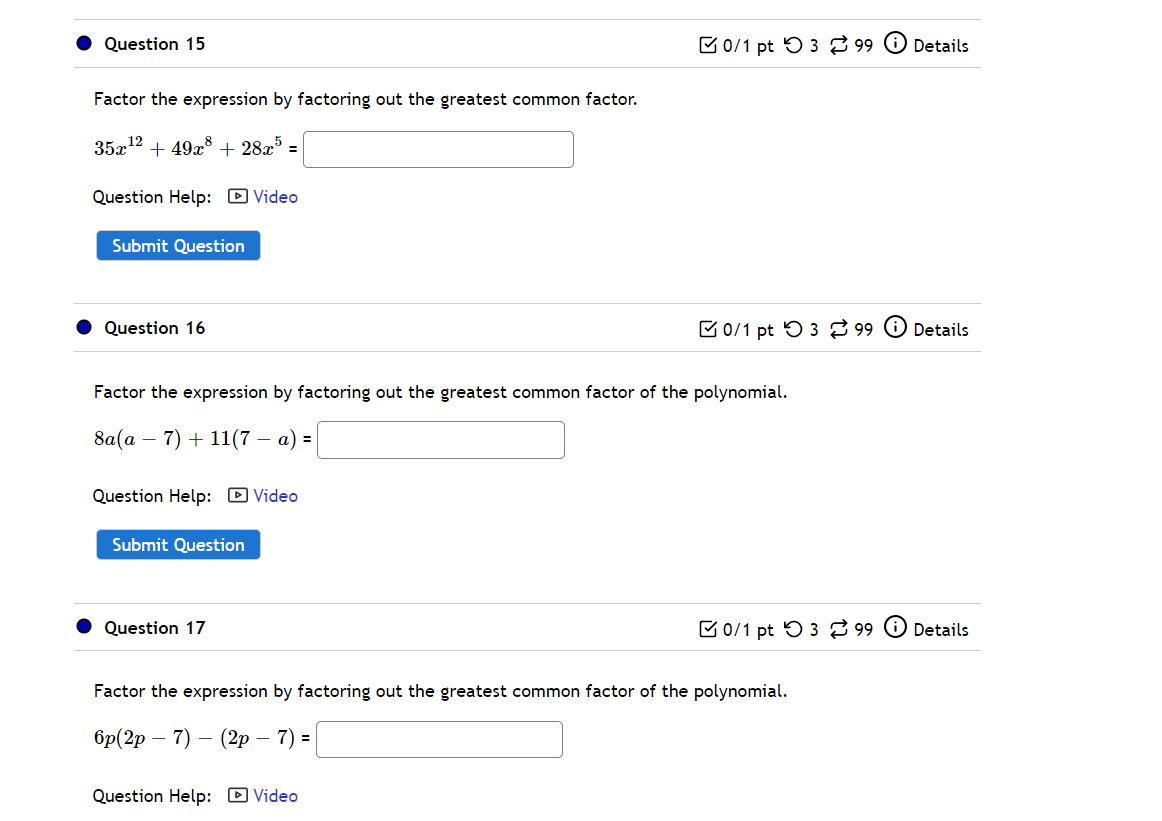This screenshot has width=1162, height=821.
Task: Click the Video play icon for Question 17
Action: pos(236,796)
